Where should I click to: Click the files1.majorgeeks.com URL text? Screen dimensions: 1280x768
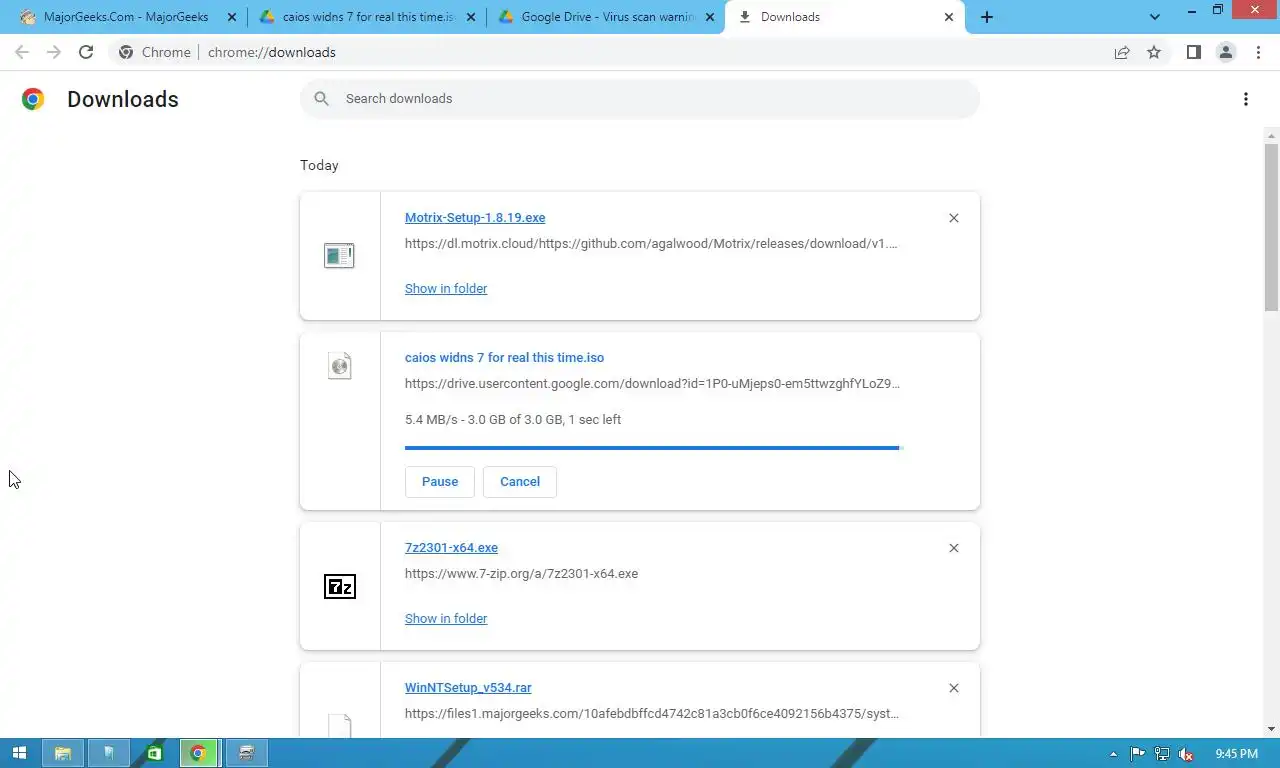pyautogui.click(x=652, y=714)
